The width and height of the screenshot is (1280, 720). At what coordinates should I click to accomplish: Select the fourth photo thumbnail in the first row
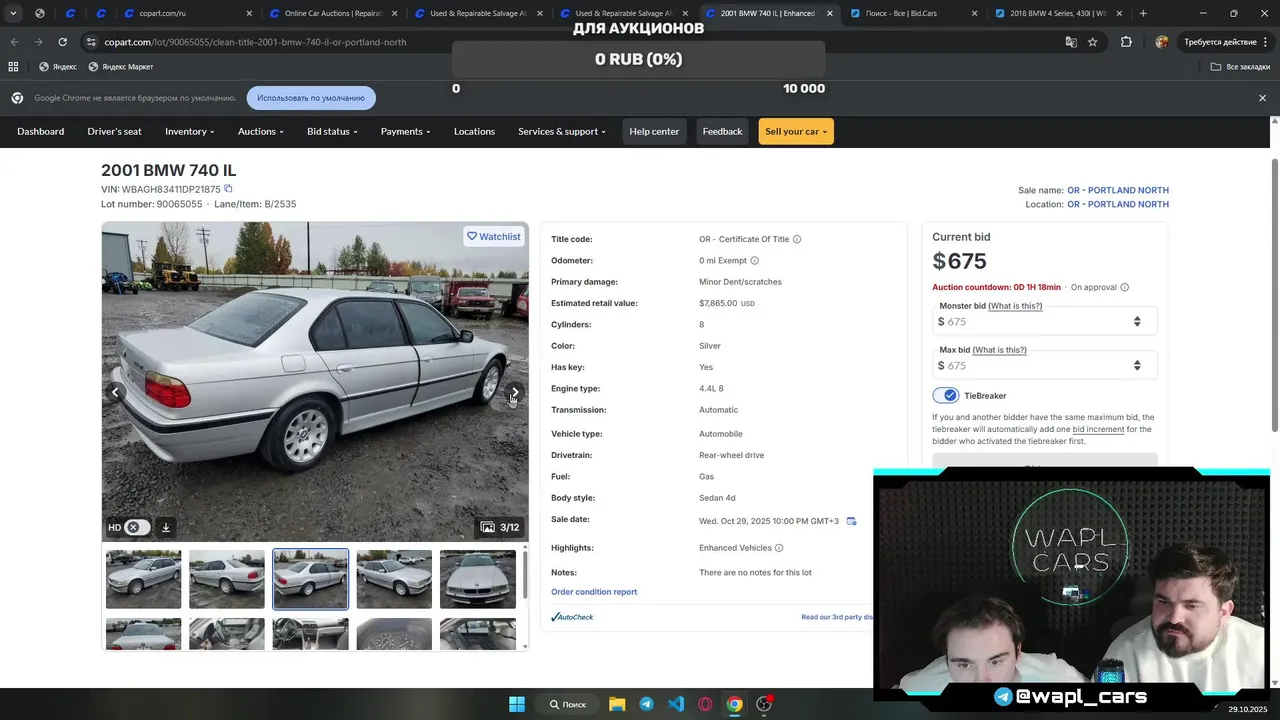pos(394,579)
